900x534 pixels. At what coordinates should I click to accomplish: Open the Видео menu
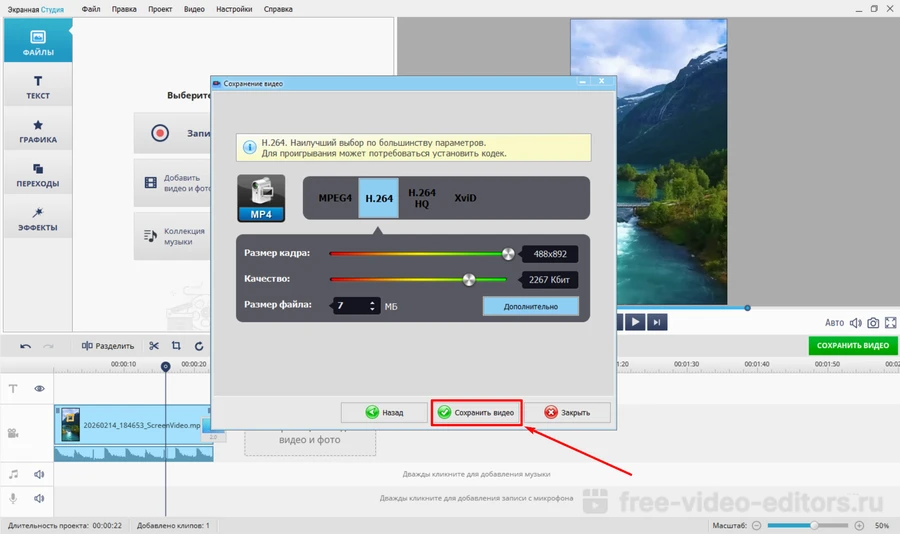(195, 9)
